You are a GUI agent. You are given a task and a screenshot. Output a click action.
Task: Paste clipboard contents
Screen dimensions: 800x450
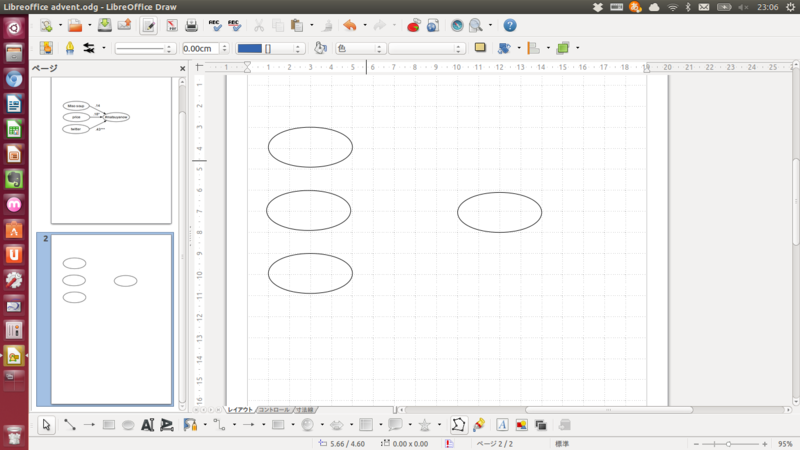[x=296, y=25]
